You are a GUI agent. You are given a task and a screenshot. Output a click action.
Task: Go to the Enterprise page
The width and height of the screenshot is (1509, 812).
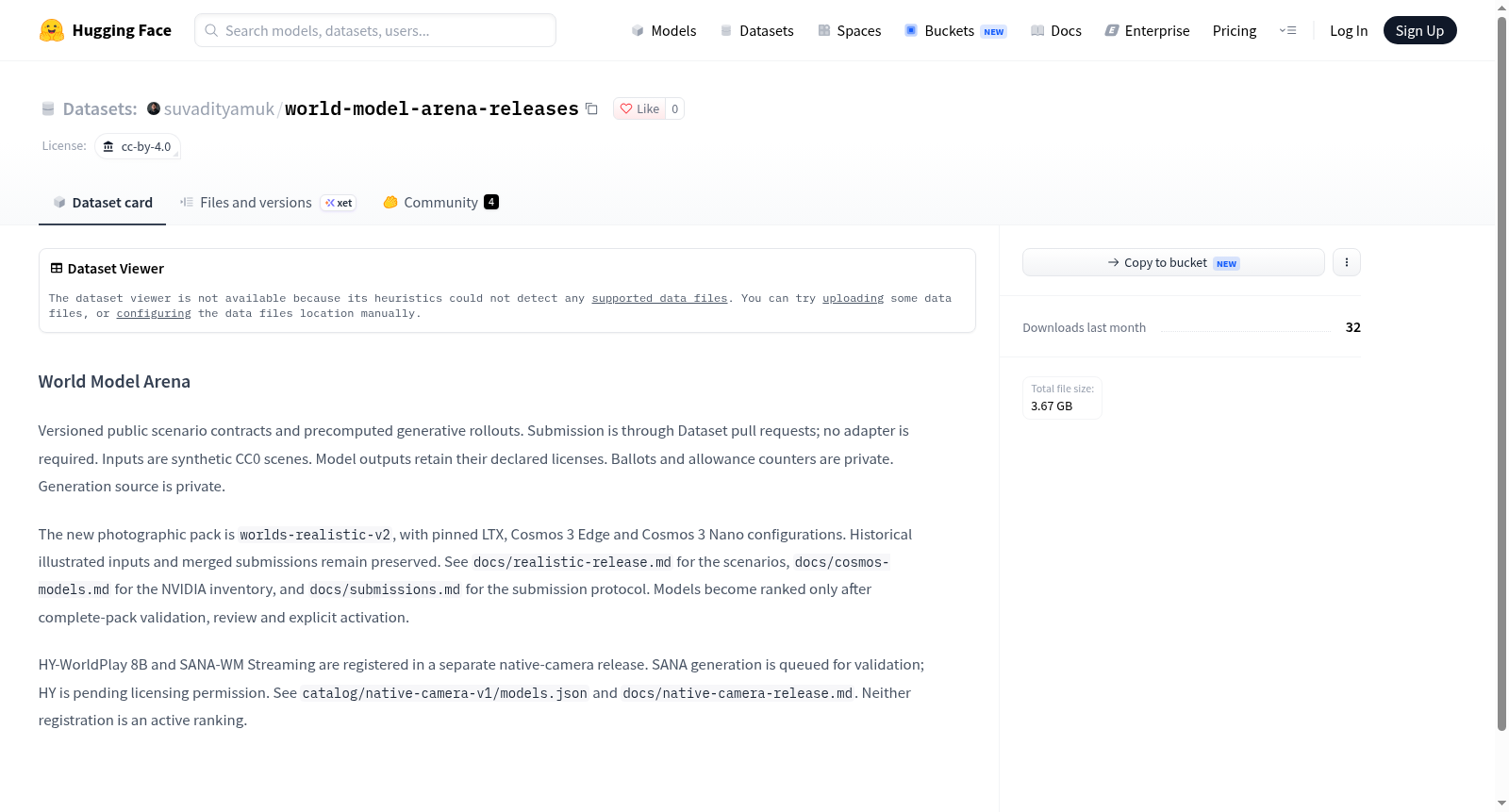point(1148,30)
